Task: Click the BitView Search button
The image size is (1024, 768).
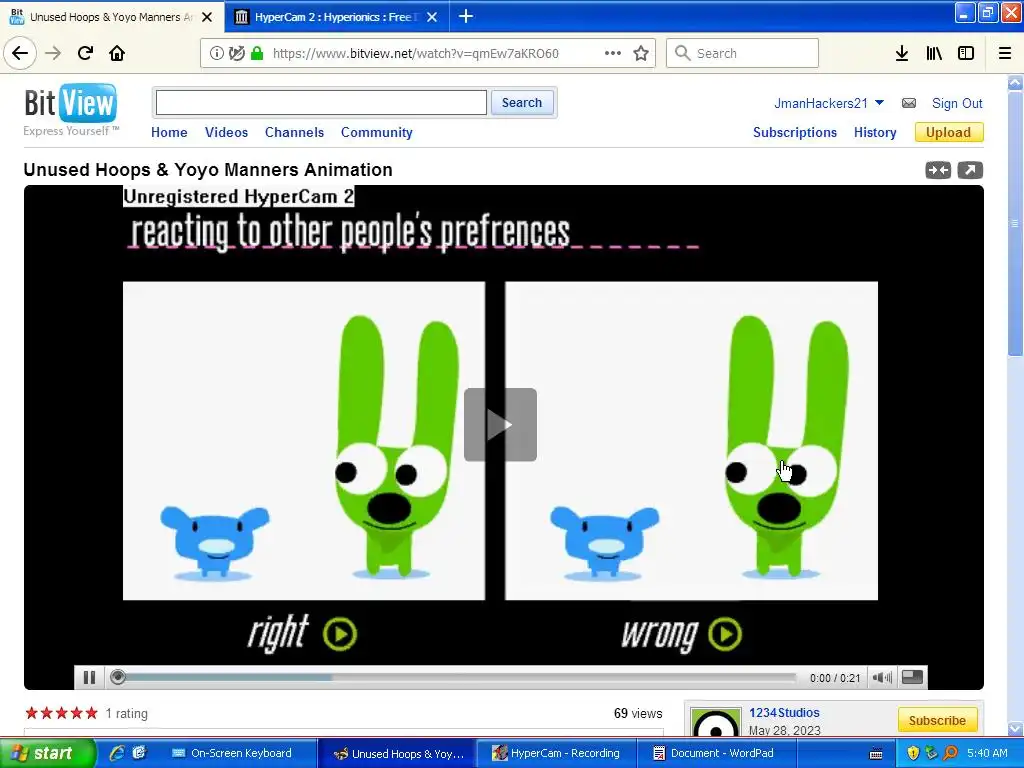Action: (522, 103)
